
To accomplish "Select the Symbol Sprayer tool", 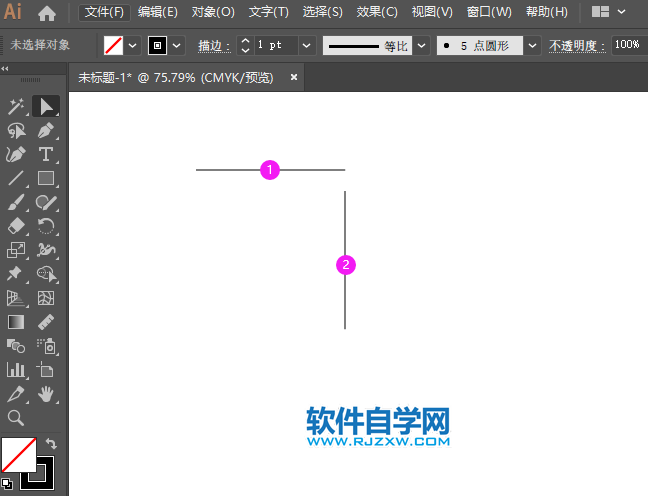I will (46, 346).
